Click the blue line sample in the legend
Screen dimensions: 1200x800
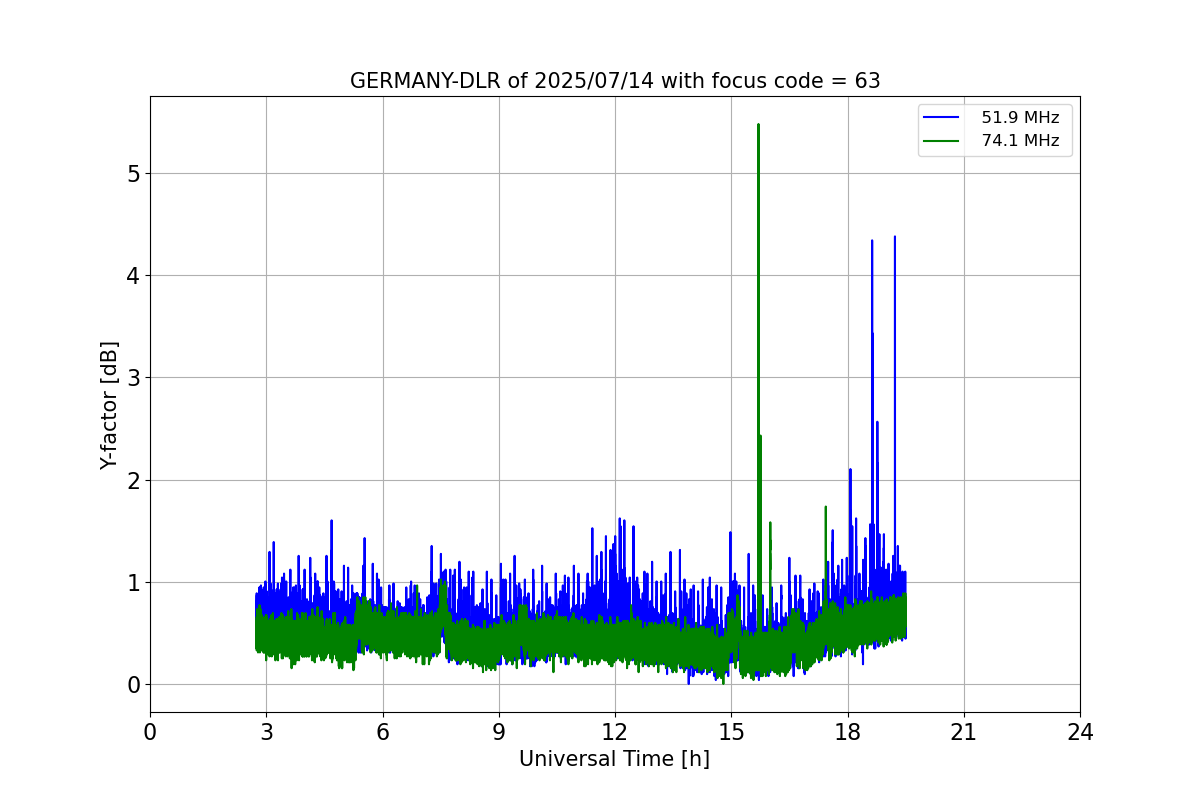(x=943, y=118)
